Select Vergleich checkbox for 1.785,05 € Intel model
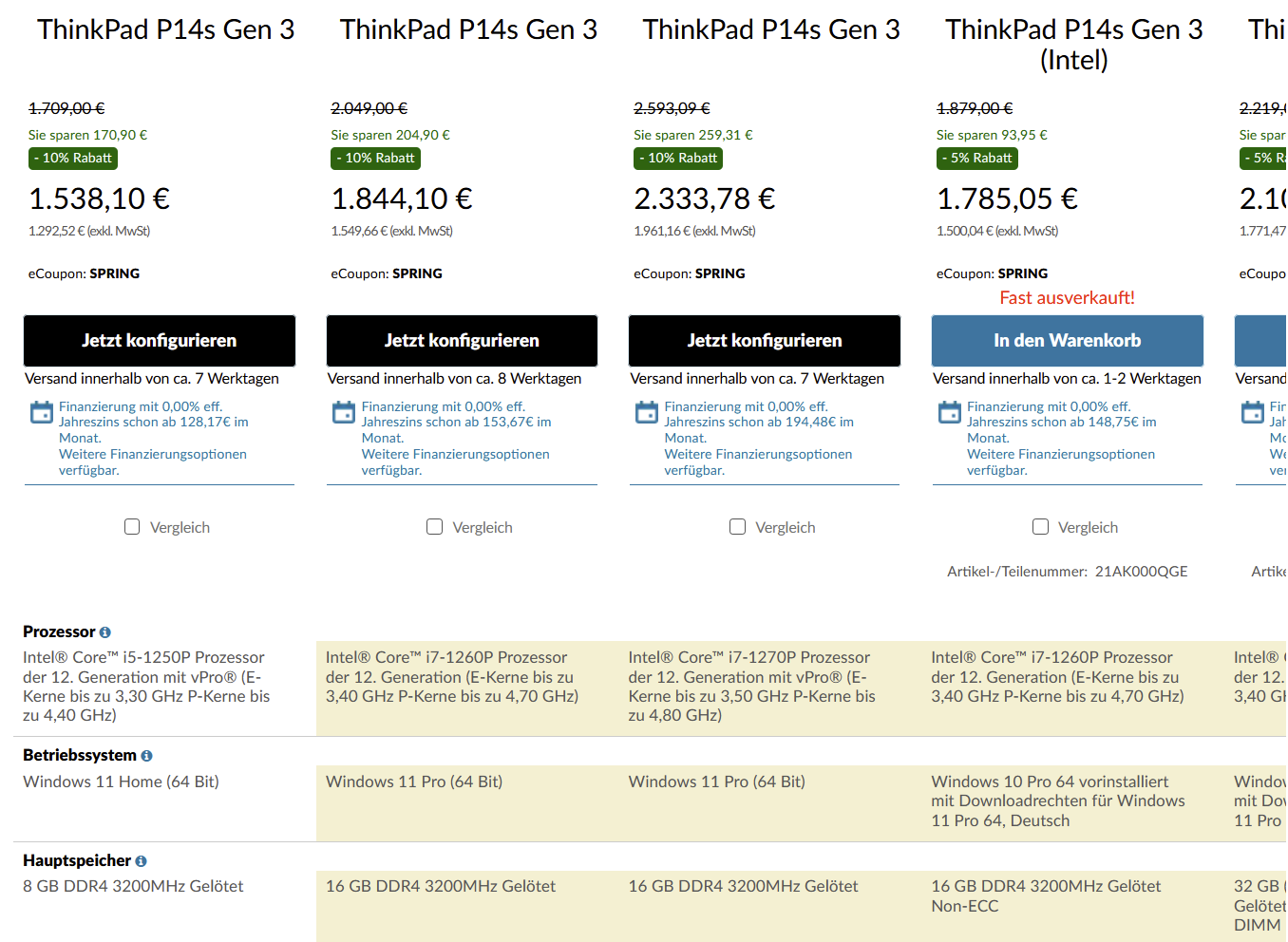This screenshot has width=1288, height=942. [1040, 526]
